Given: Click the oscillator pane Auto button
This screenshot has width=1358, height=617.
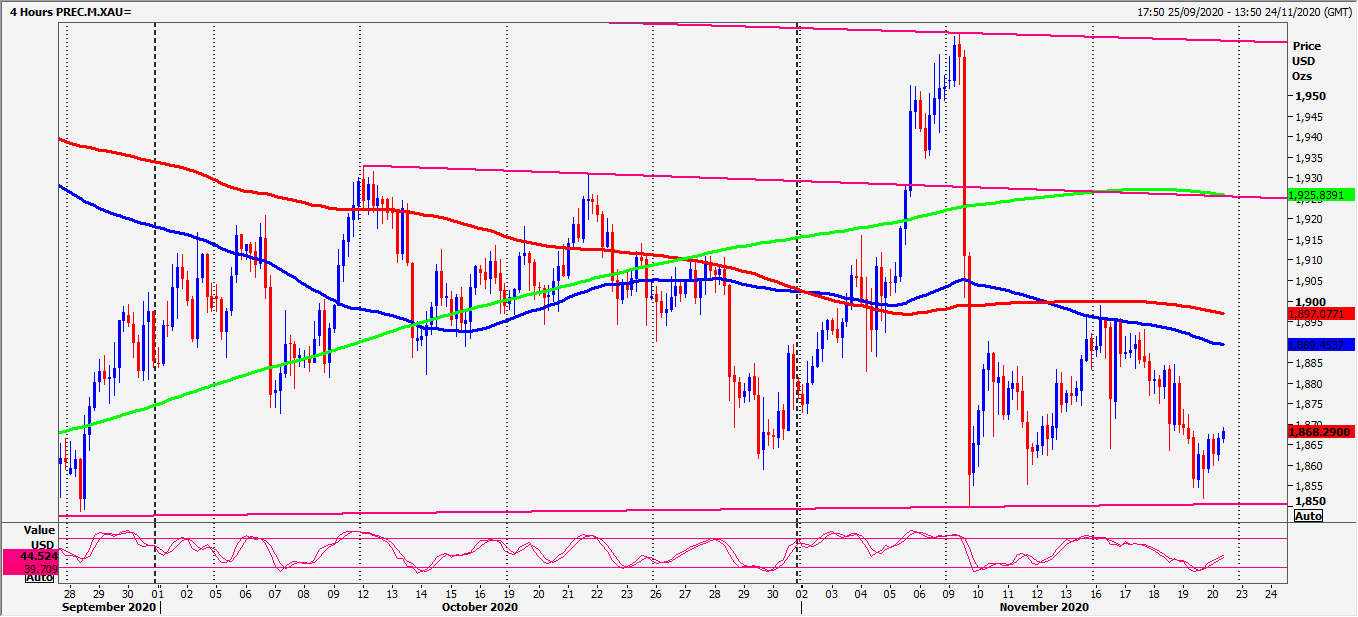Looking at the screenshot, I should (40, 577).
